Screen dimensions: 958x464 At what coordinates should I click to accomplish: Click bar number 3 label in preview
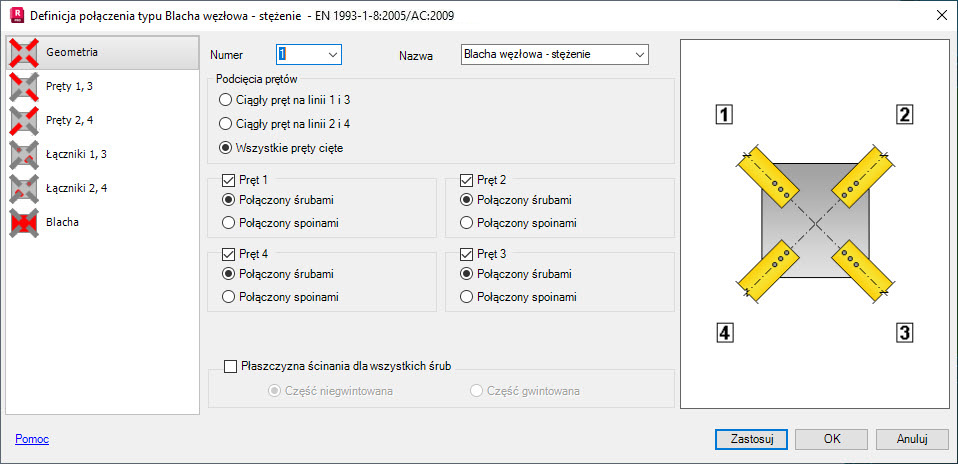pos(904,333)
